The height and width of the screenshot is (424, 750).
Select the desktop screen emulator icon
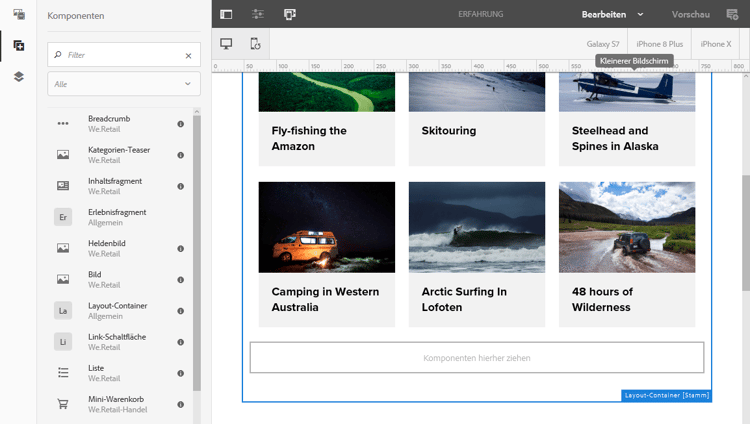226,44
